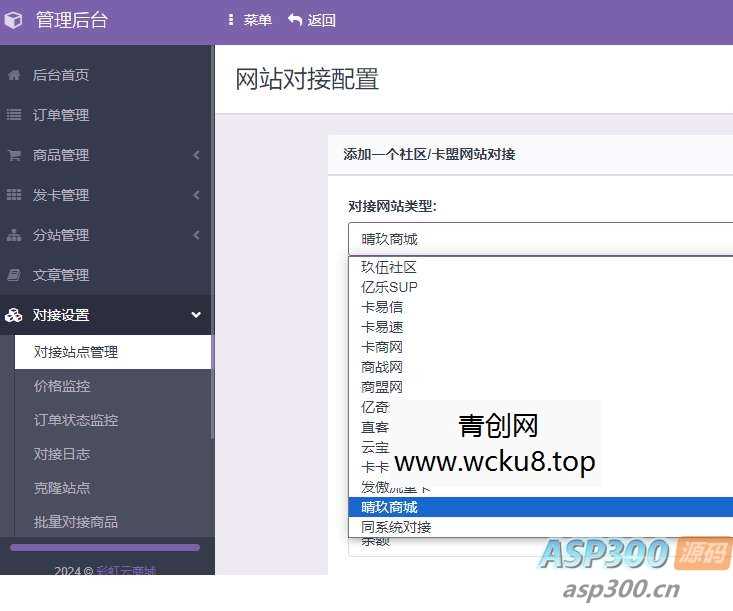
Task: Choose 卡商网 from the dropdown list
Action: point(540,347)
